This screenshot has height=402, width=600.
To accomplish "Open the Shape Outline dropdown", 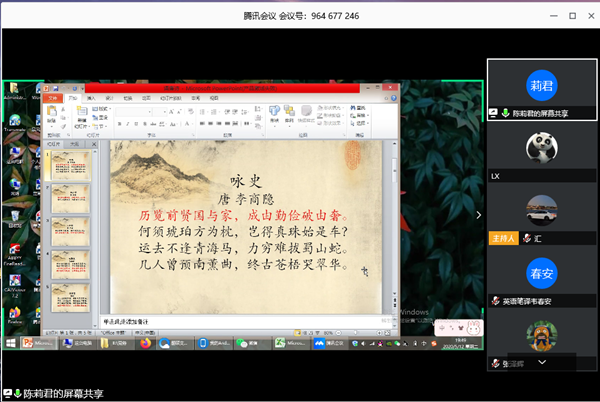I will click(x=331, y=116).
